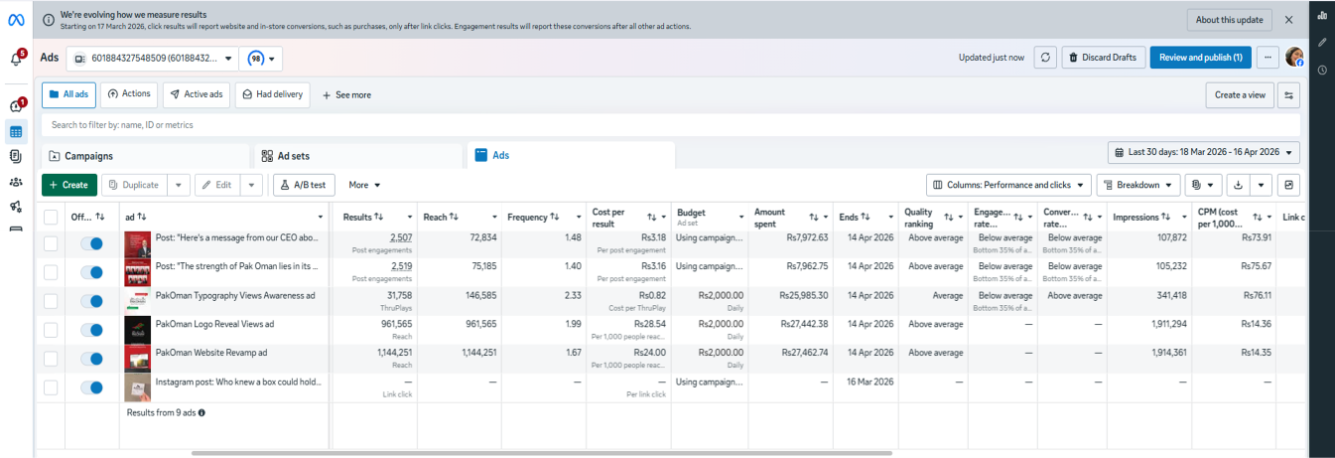Open the Account overview sidebar icon
Screen dimensions: 1335x458
16,106
